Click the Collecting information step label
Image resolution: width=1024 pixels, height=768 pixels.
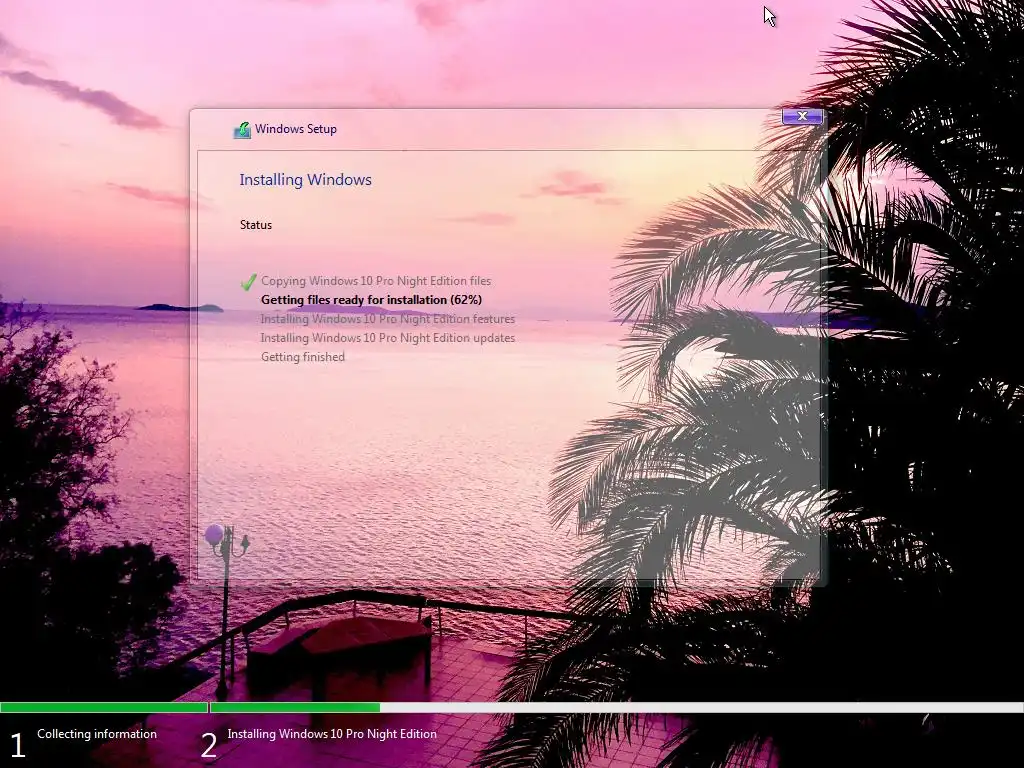click(x=97, y=734)
